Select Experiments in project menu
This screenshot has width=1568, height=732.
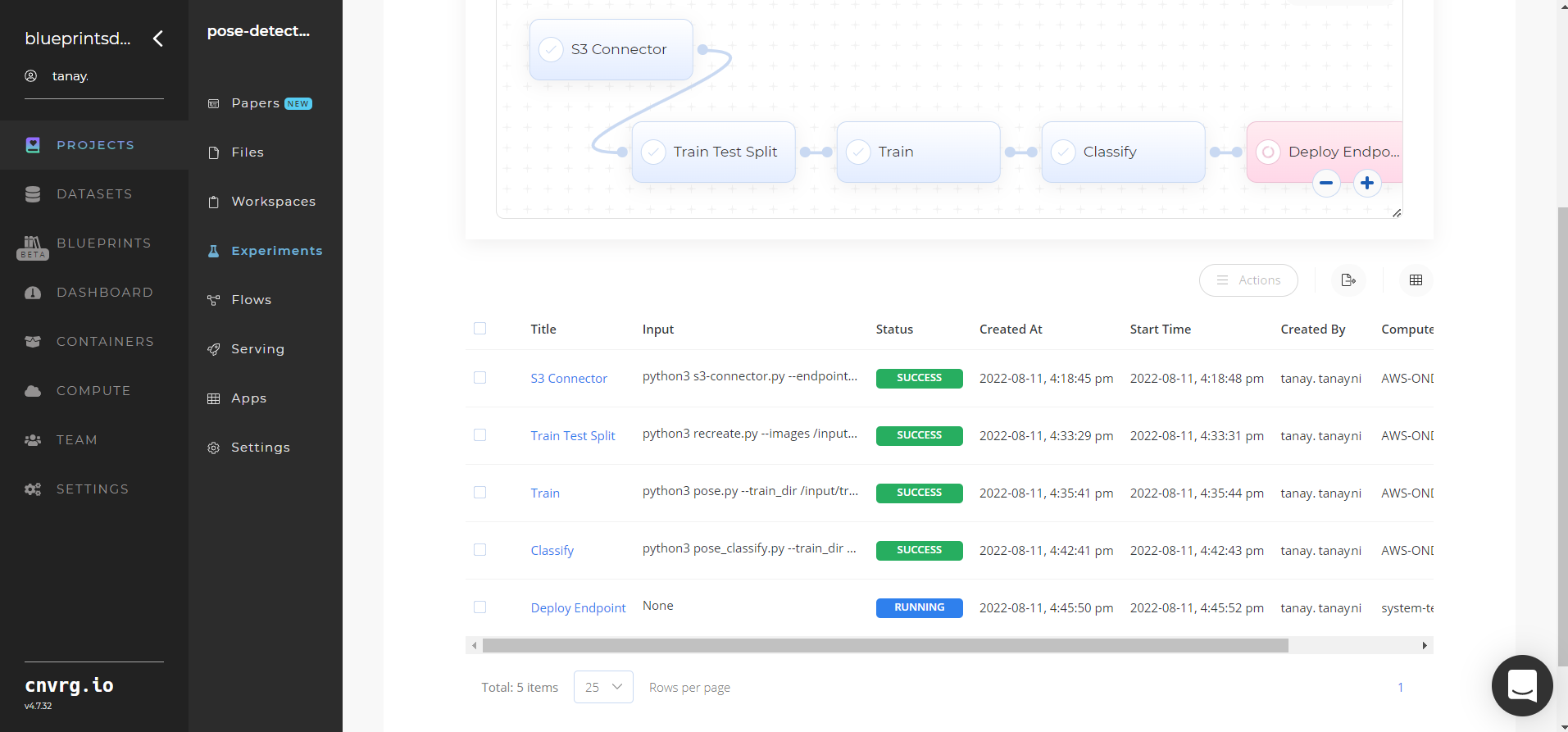[x=277, y=251]
